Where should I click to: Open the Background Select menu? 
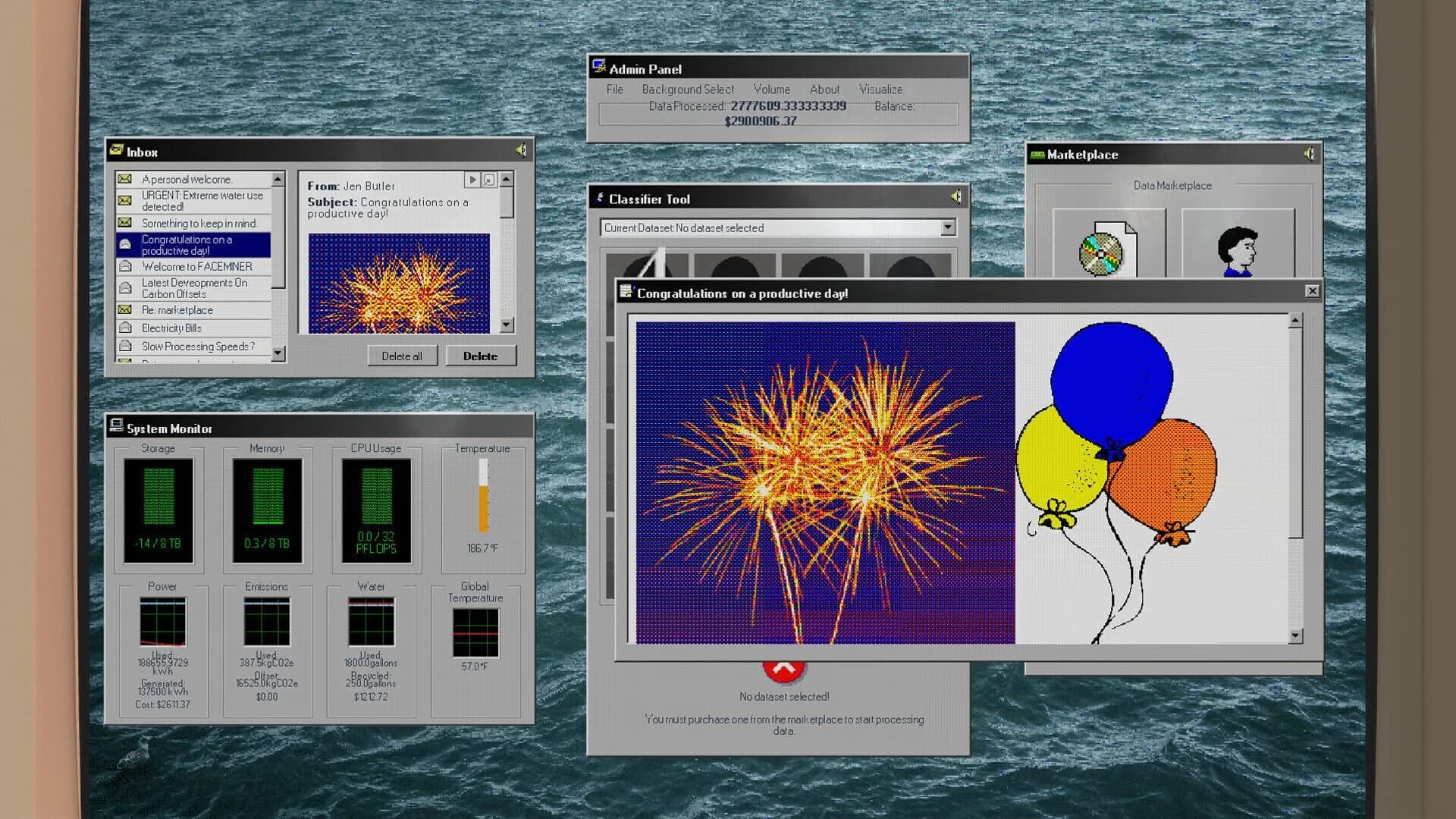(x=689, y=89)
